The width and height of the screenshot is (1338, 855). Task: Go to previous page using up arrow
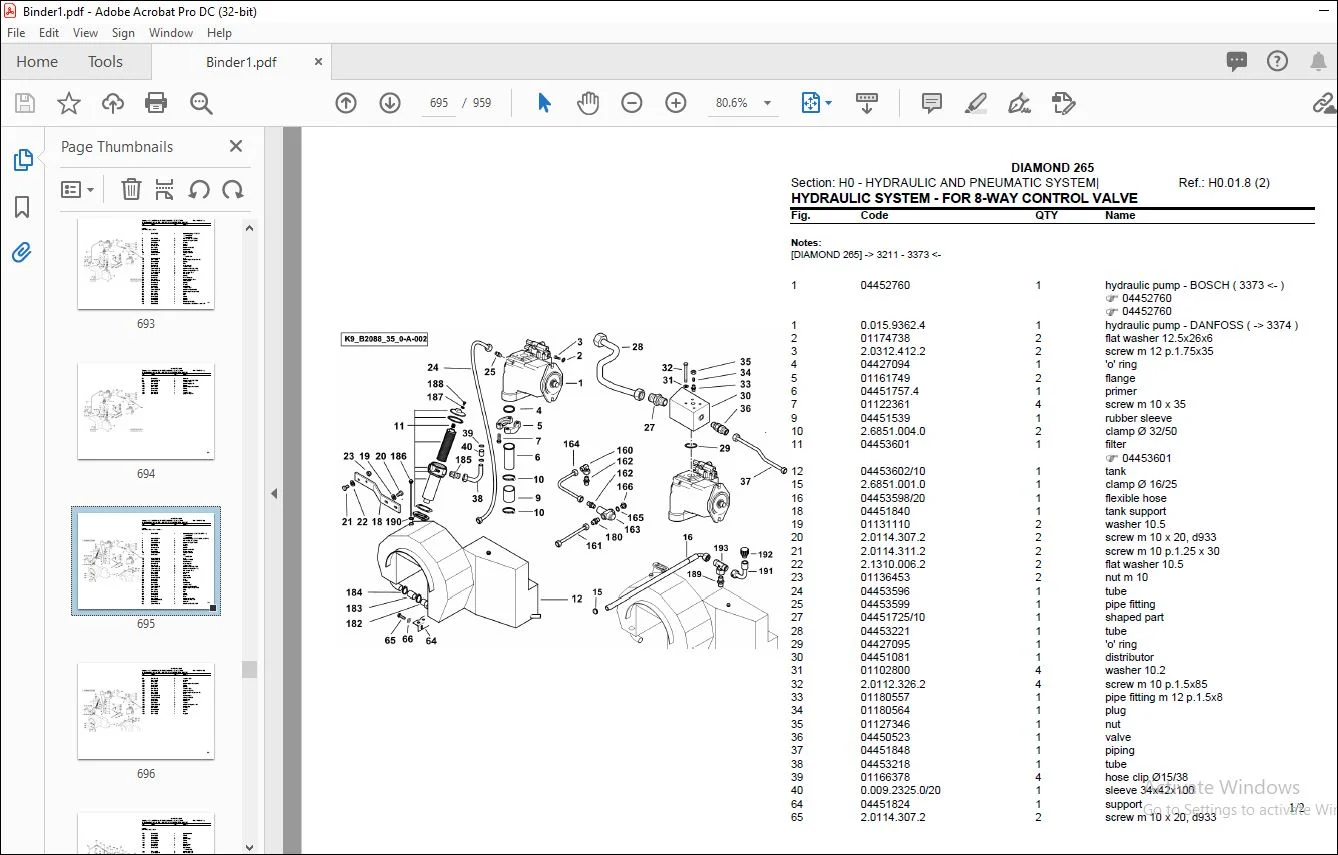pyautogui.click(x=346, y=103)
